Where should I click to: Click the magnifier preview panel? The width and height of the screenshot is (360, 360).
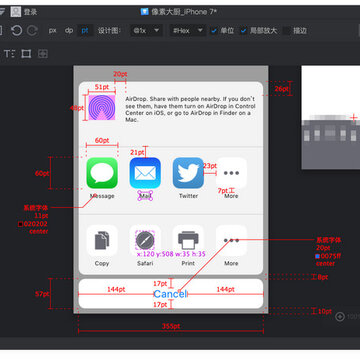(331, 117)
